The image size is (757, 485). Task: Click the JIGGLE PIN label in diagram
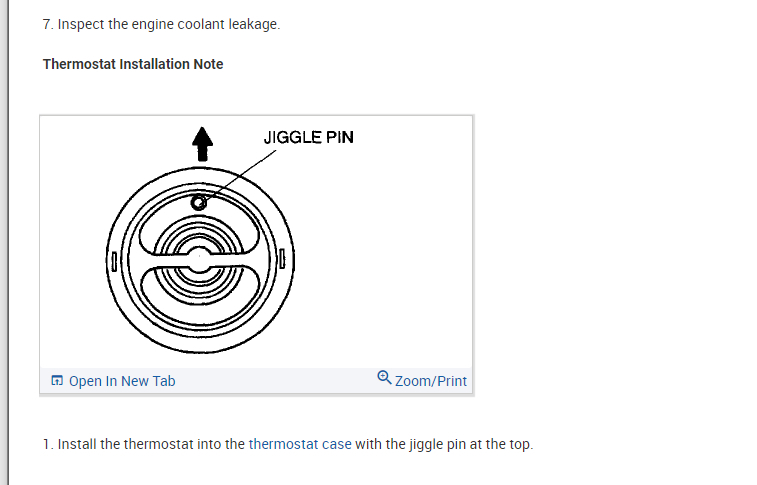[308, 137]
